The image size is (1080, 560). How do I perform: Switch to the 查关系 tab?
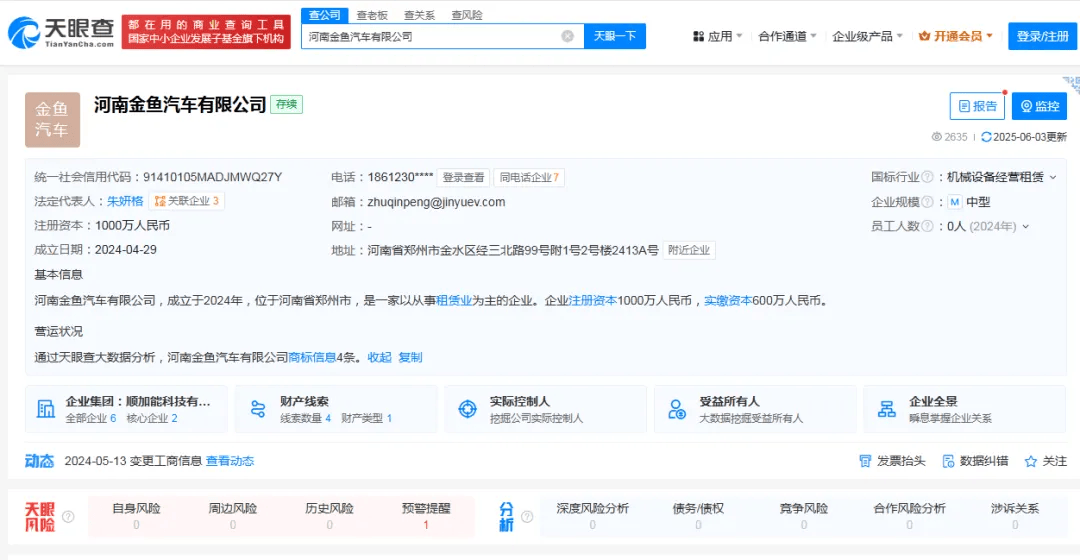(x=419, y=15)
